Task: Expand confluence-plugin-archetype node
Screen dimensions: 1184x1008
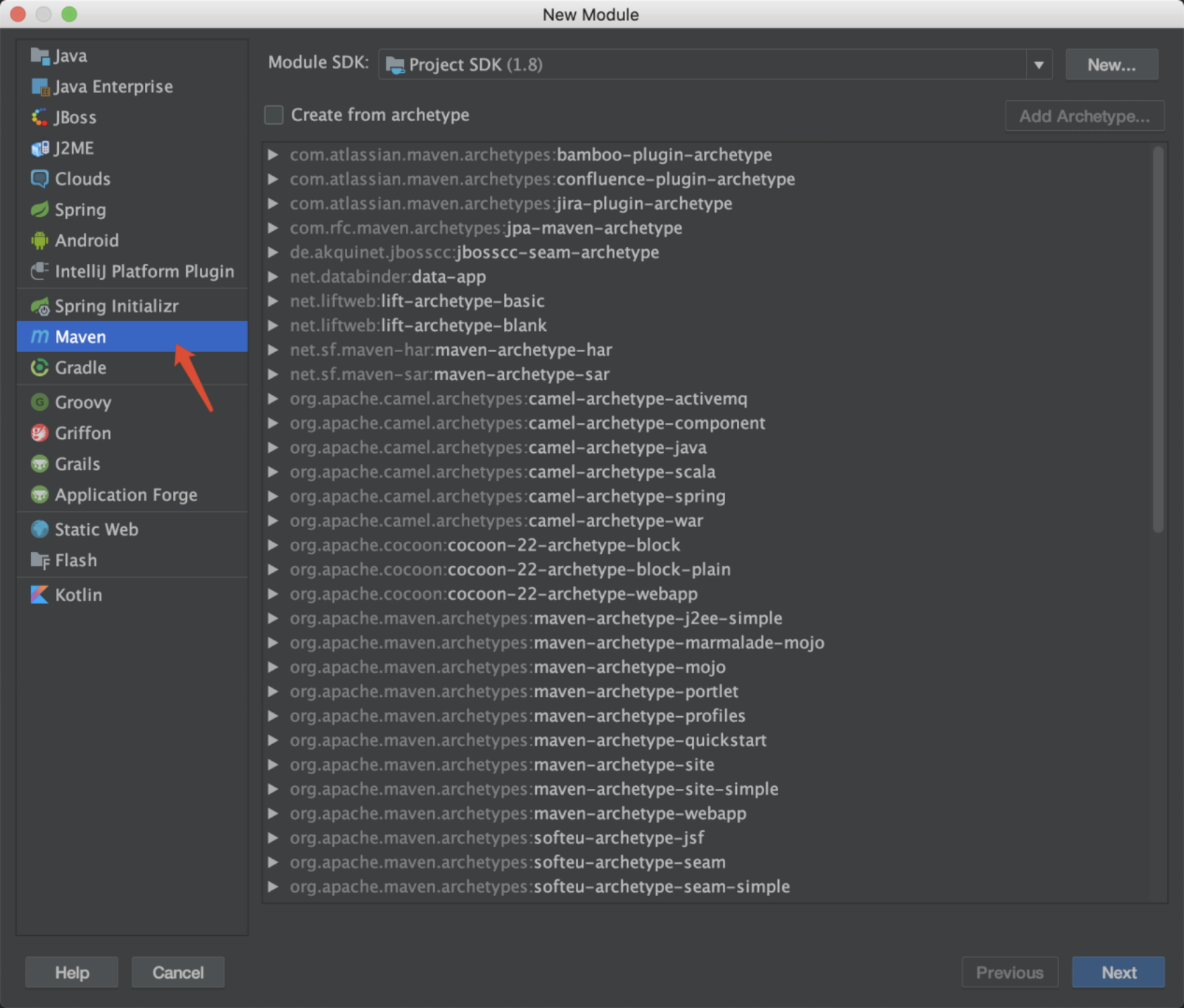Action: click(273, 179)
